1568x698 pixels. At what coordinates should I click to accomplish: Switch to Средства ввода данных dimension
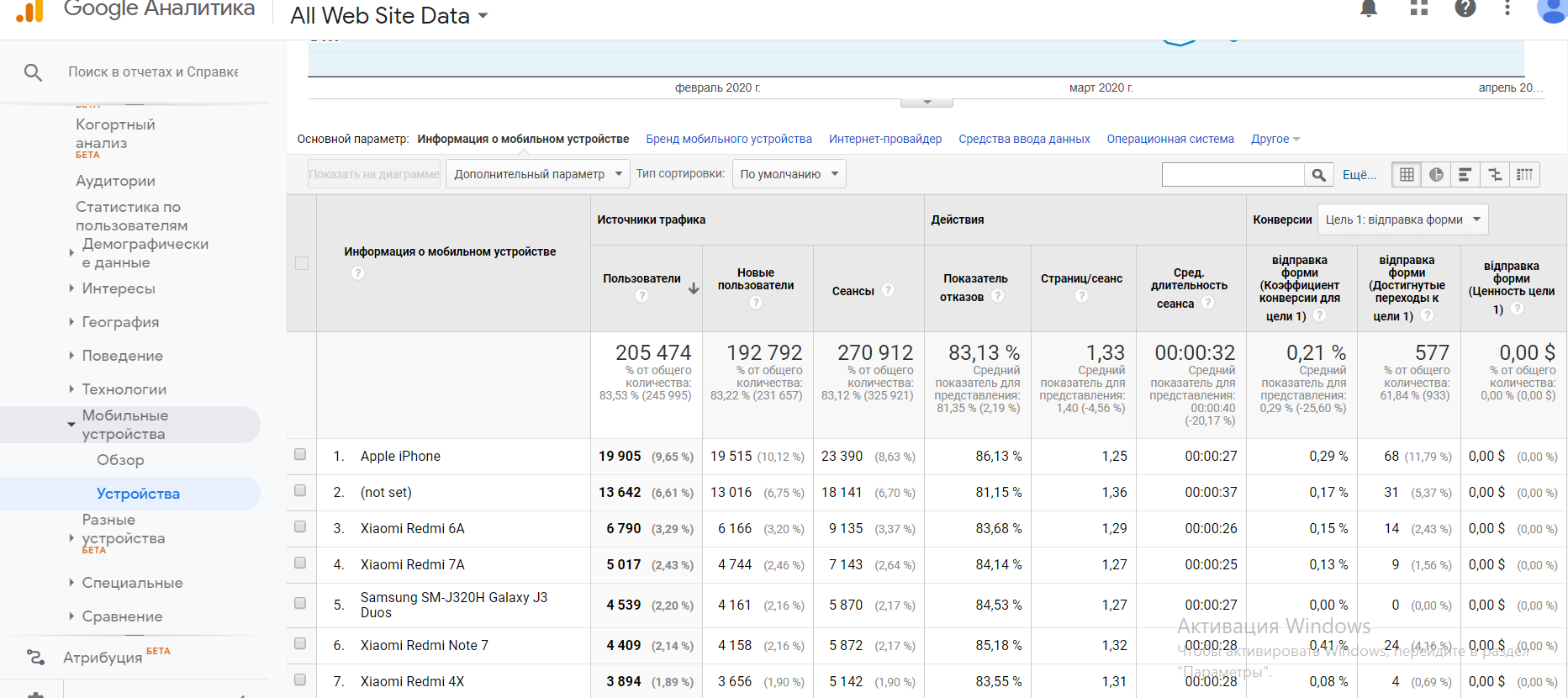coord(1024,139)
